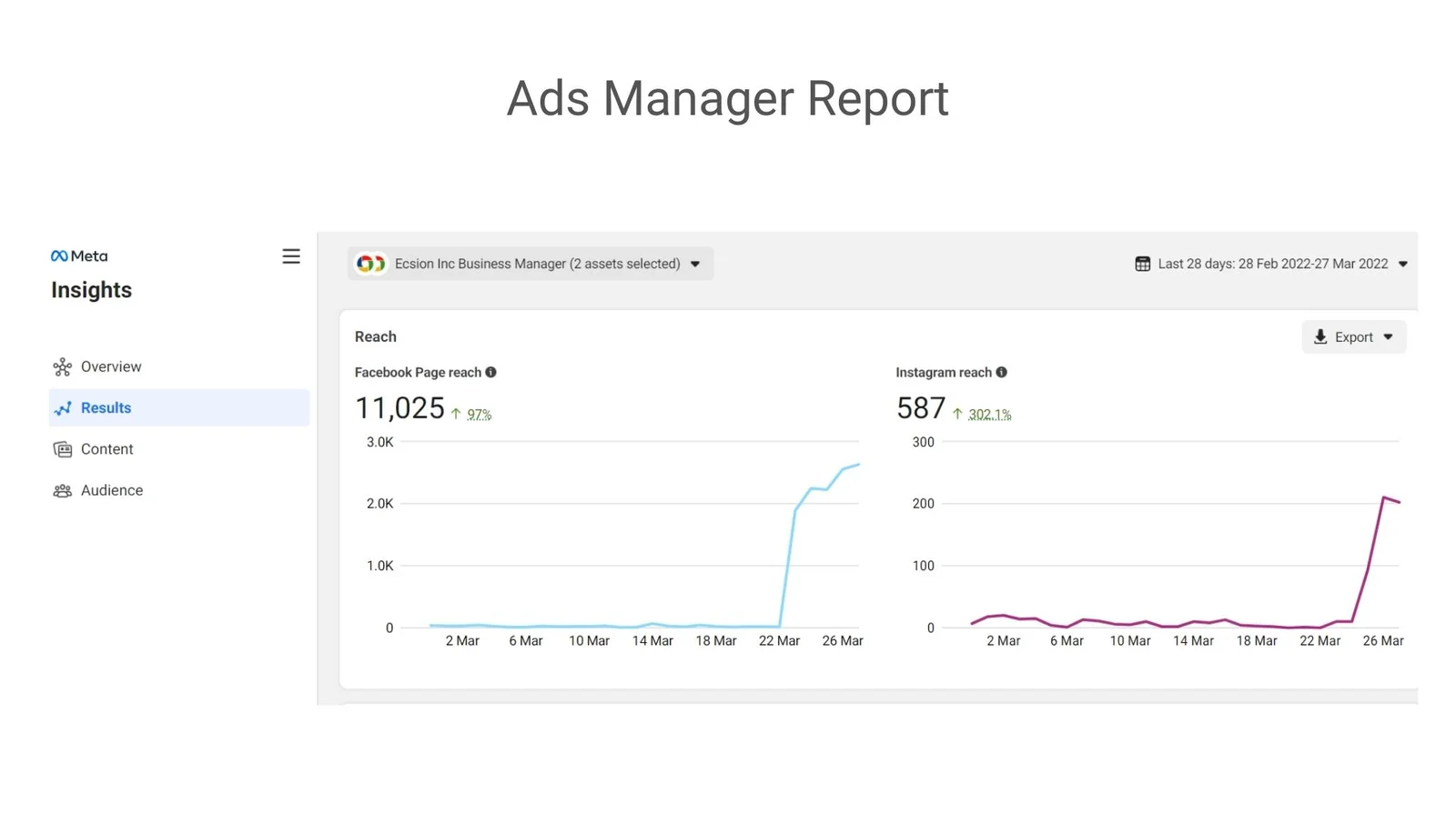Click the Audience people icon
1456x824 pixels.
click(x=62, y=490)
